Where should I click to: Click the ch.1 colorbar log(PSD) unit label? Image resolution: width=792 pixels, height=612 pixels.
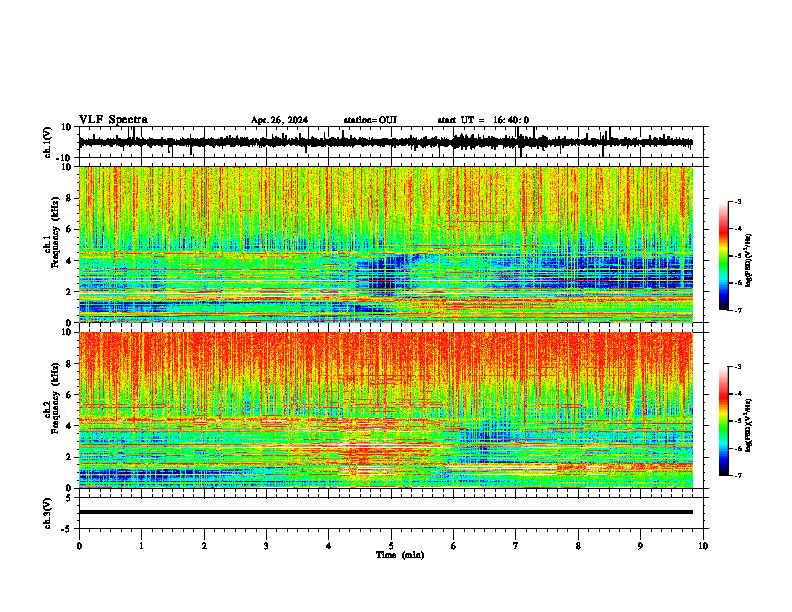click(x=749, y=261)
